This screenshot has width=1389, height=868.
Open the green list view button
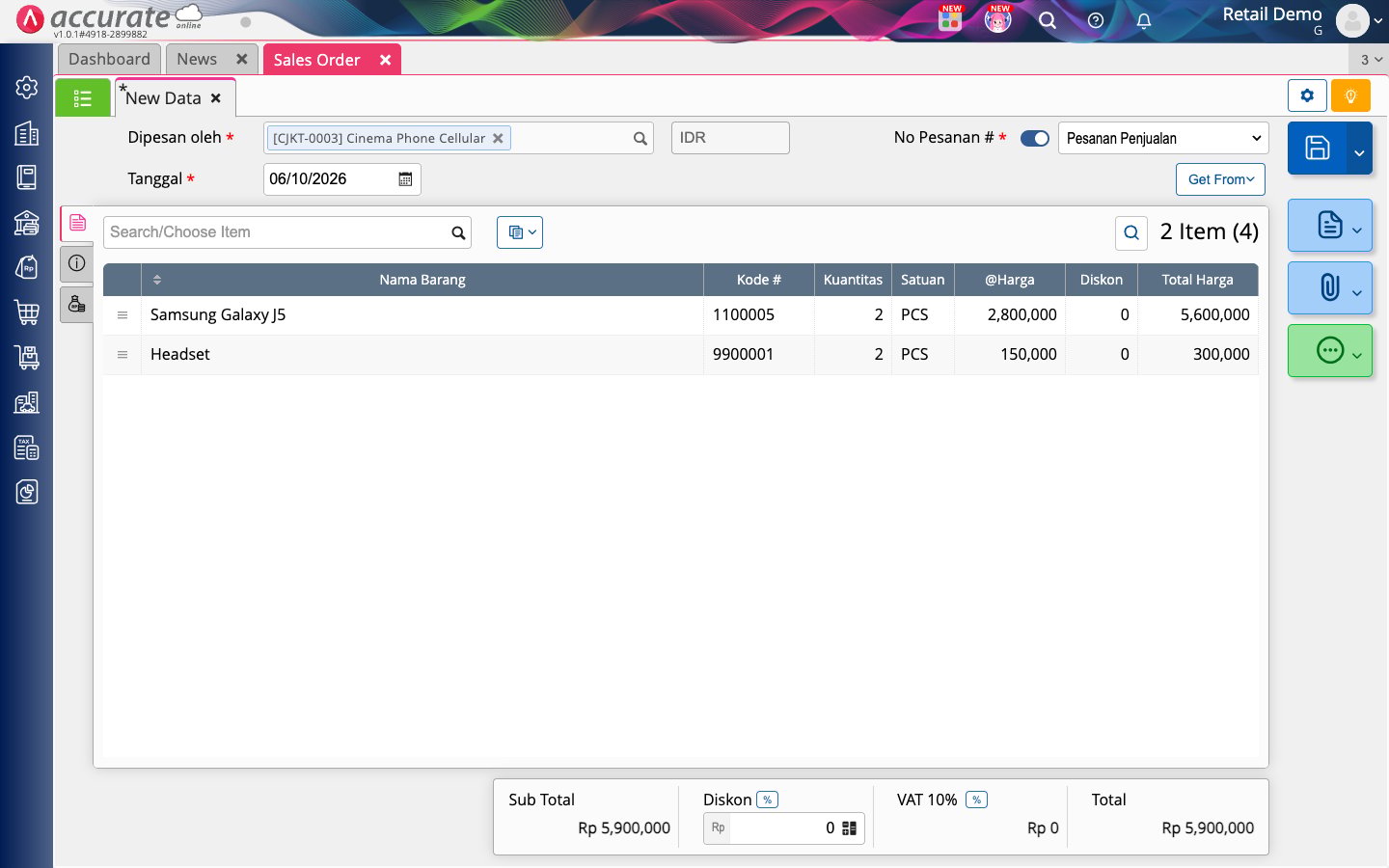[x=83, y=98]
